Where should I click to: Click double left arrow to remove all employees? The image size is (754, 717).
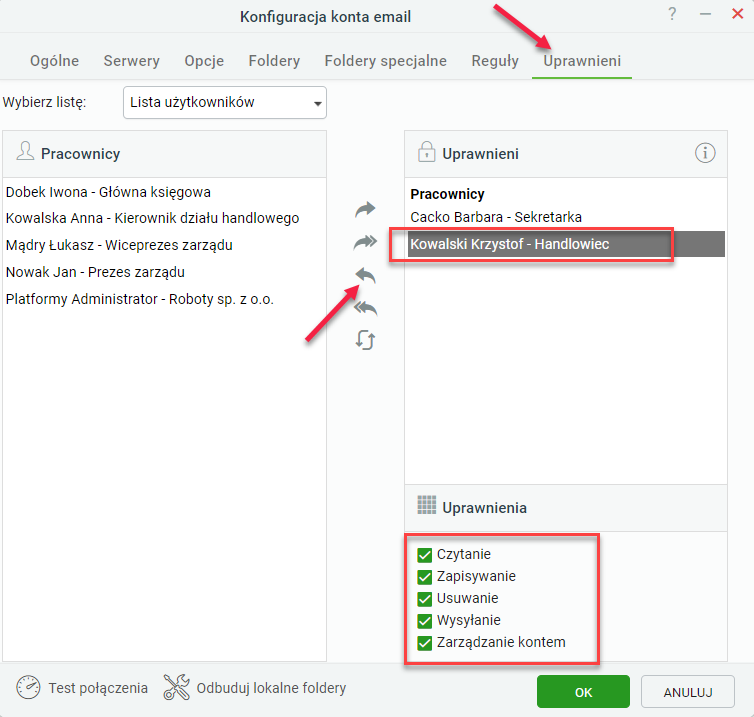pyautogui.click(x=365, y=308)
